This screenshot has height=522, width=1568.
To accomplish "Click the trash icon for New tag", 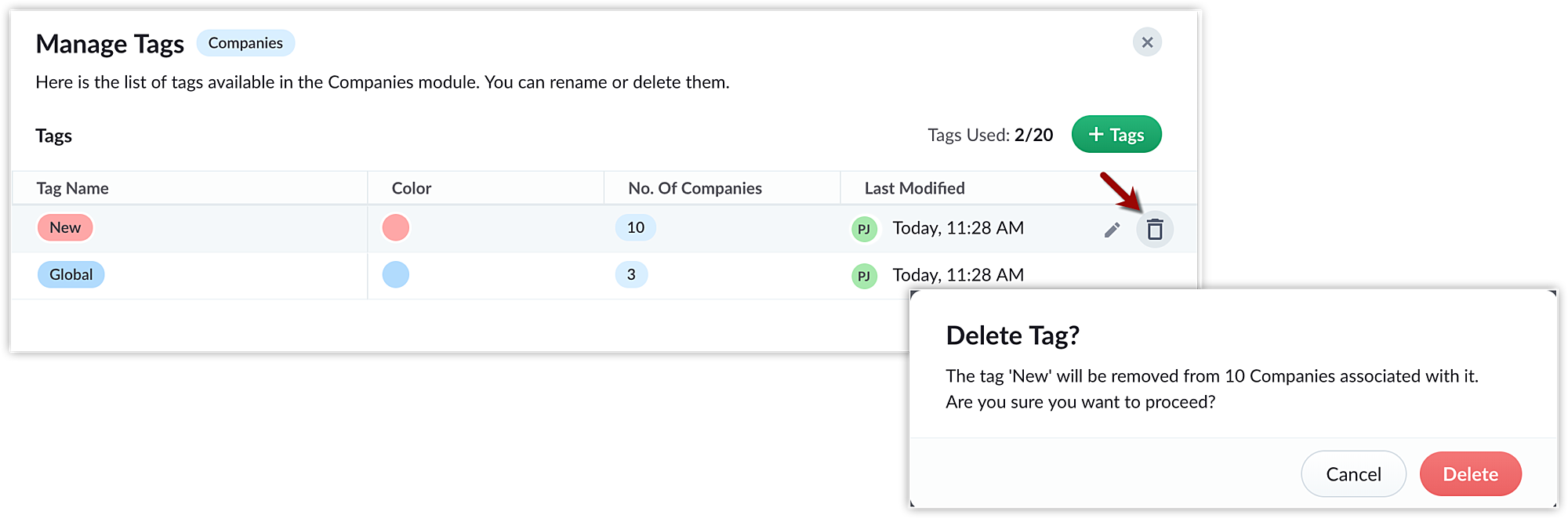I will (1155, 230).
